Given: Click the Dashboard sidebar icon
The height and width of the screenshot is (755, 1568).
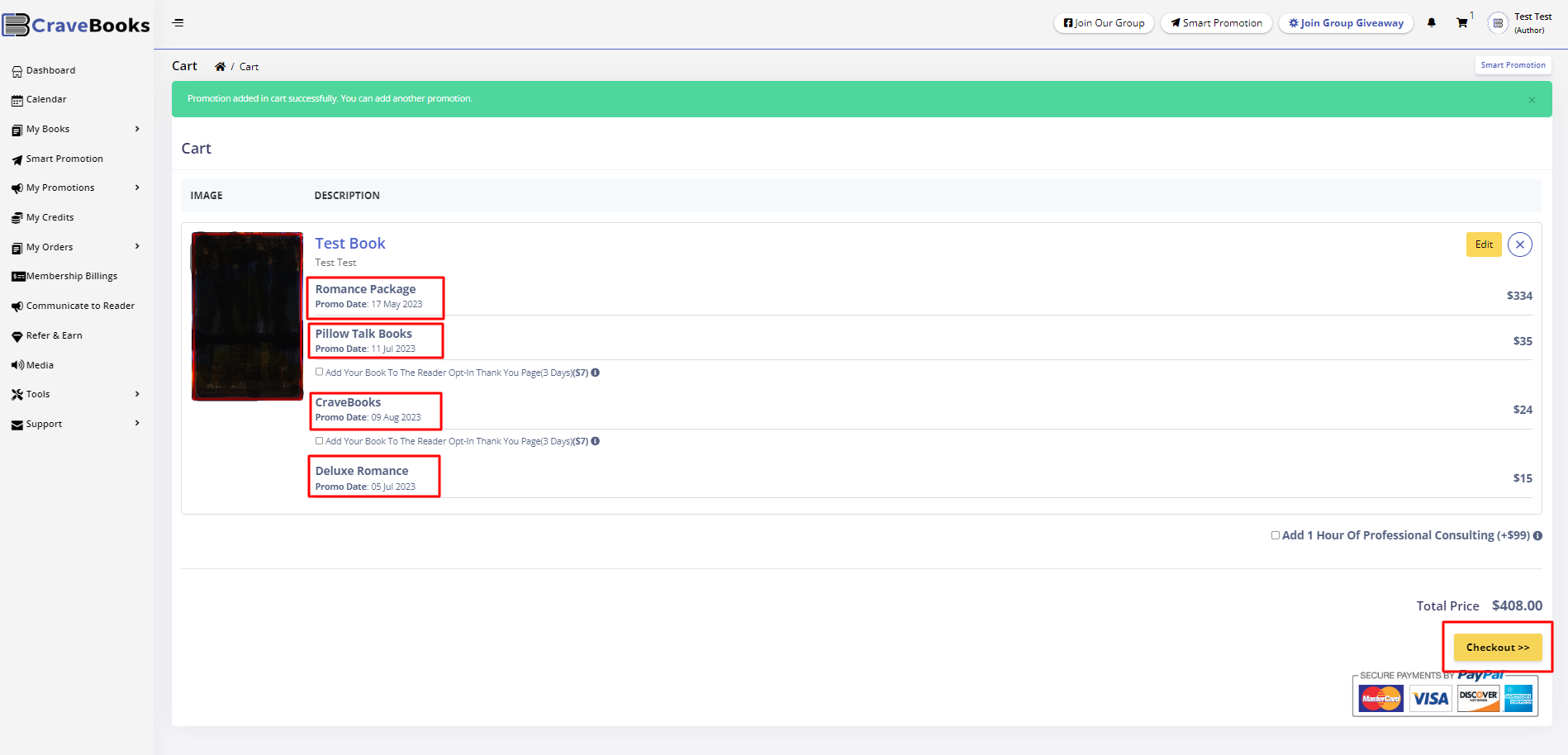Looking at the screenshot, I should (17, 72).
